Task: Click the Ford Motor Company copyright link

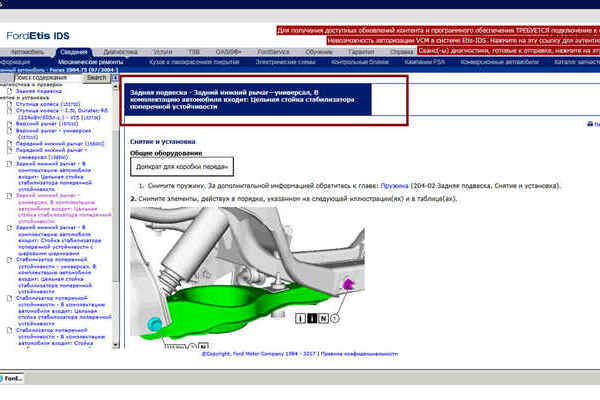Action: [259, 354]
